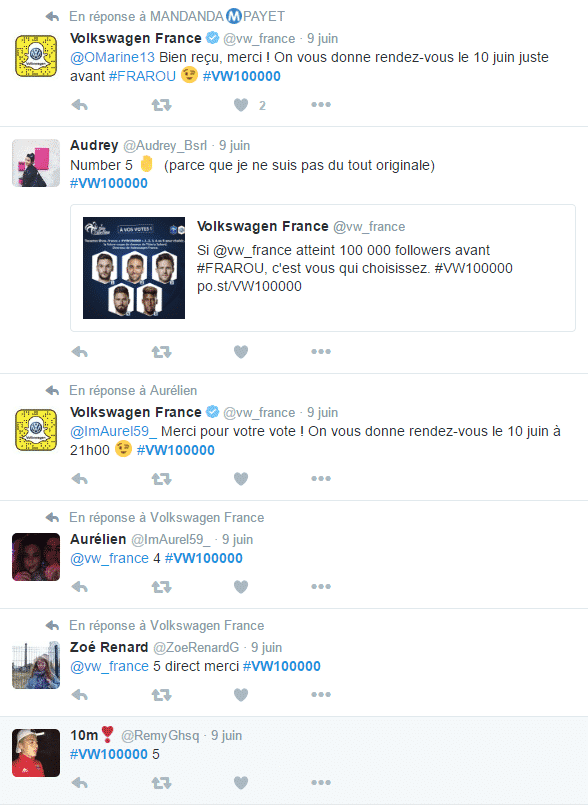Viewport: 588px width, 805px height.
Task: Open more options on Audrey's tweet
Action: (x=321, y=352)
